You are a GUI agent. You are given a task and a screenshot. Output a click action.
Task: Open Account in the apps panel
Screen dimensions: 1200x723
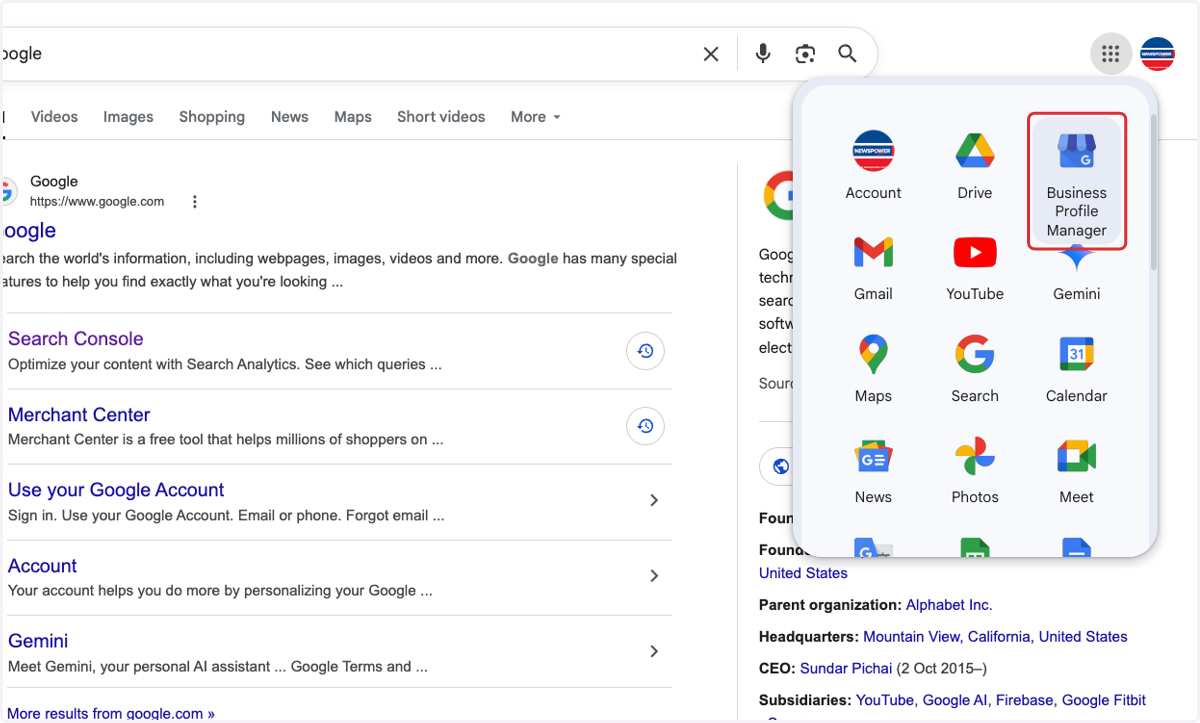873,166
